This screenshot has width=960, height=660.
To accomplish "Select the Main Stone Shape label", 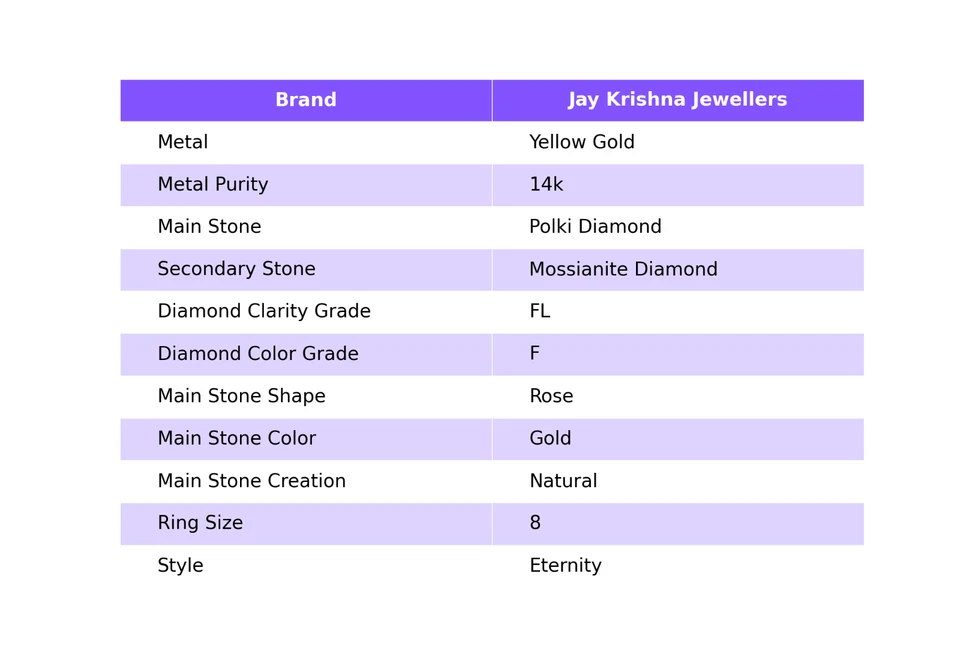I will point(241,396).
